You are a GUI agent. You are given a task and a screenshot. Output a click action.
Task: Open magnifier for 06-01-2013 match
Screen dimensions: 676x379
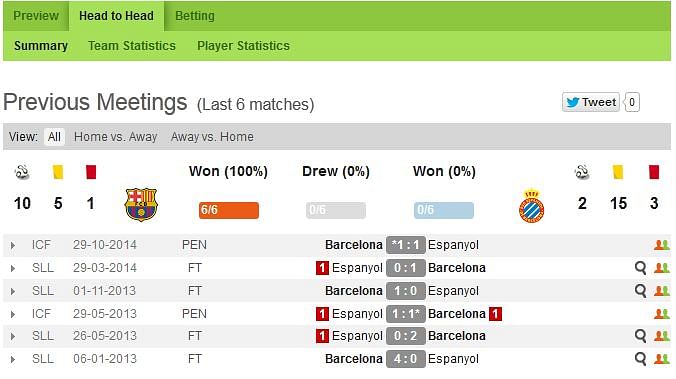pos(640,359)
